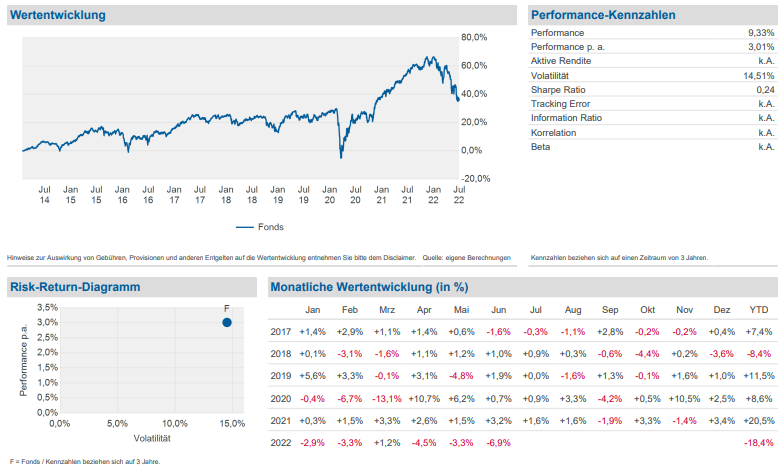Select the Tracking Error row label
784x468 pixels.
(561, 104)
